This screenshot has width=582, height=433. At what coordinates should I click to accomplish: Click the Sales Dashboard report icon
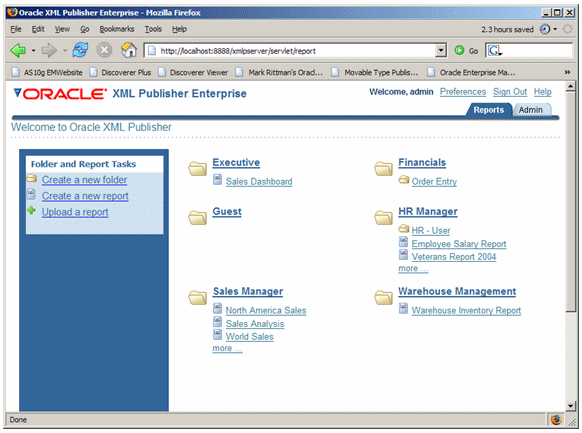point(218,180)
